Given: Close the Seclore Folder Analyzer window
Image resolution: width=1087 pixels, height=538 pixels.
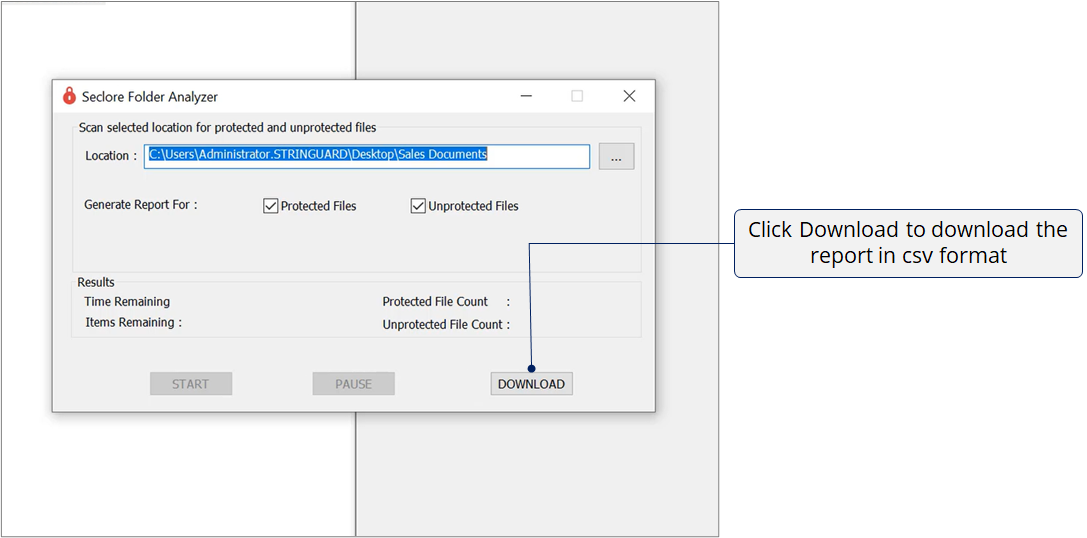Looking at the screenshot, I should pos(629,96).
